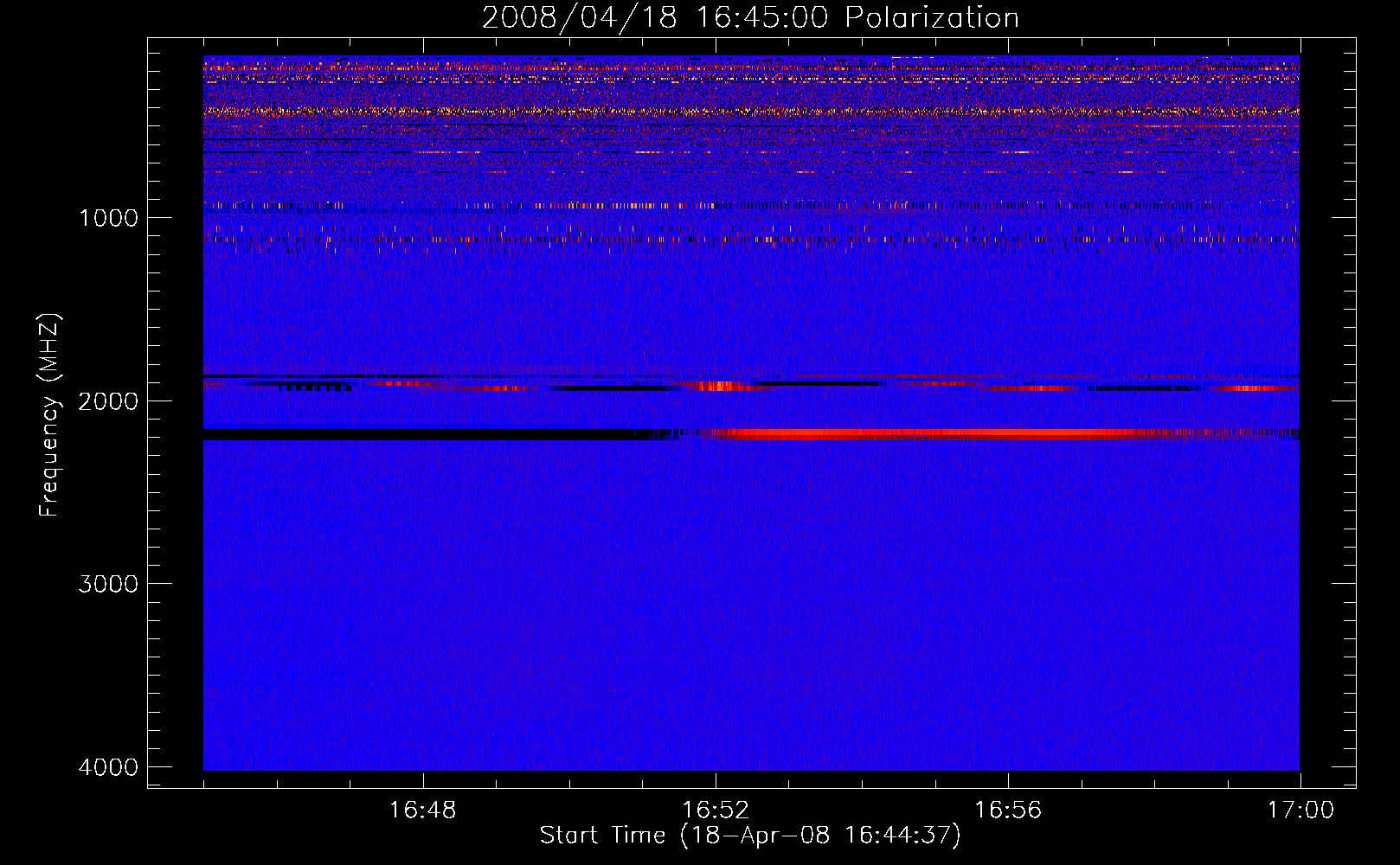Click the bright red-orange patch at 16:52 near 1900 MHz
This screenshot has width=1400, height=865.
[x=718, y=386]
